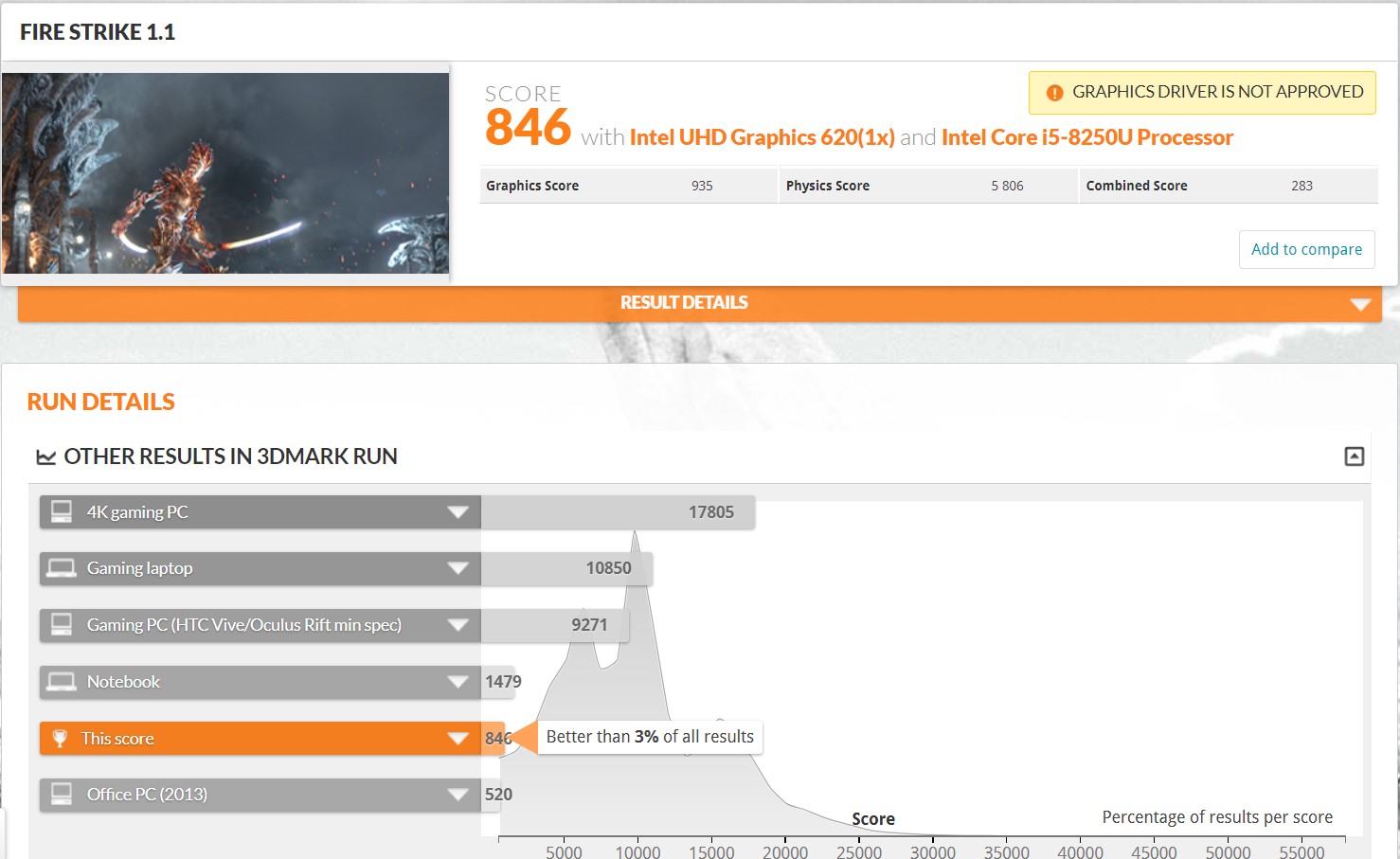Image resolution: width=1400 pixels, height=859 pixels.
Task: Click the 55000 axis label on the chart
Action: pos(1301,851)
